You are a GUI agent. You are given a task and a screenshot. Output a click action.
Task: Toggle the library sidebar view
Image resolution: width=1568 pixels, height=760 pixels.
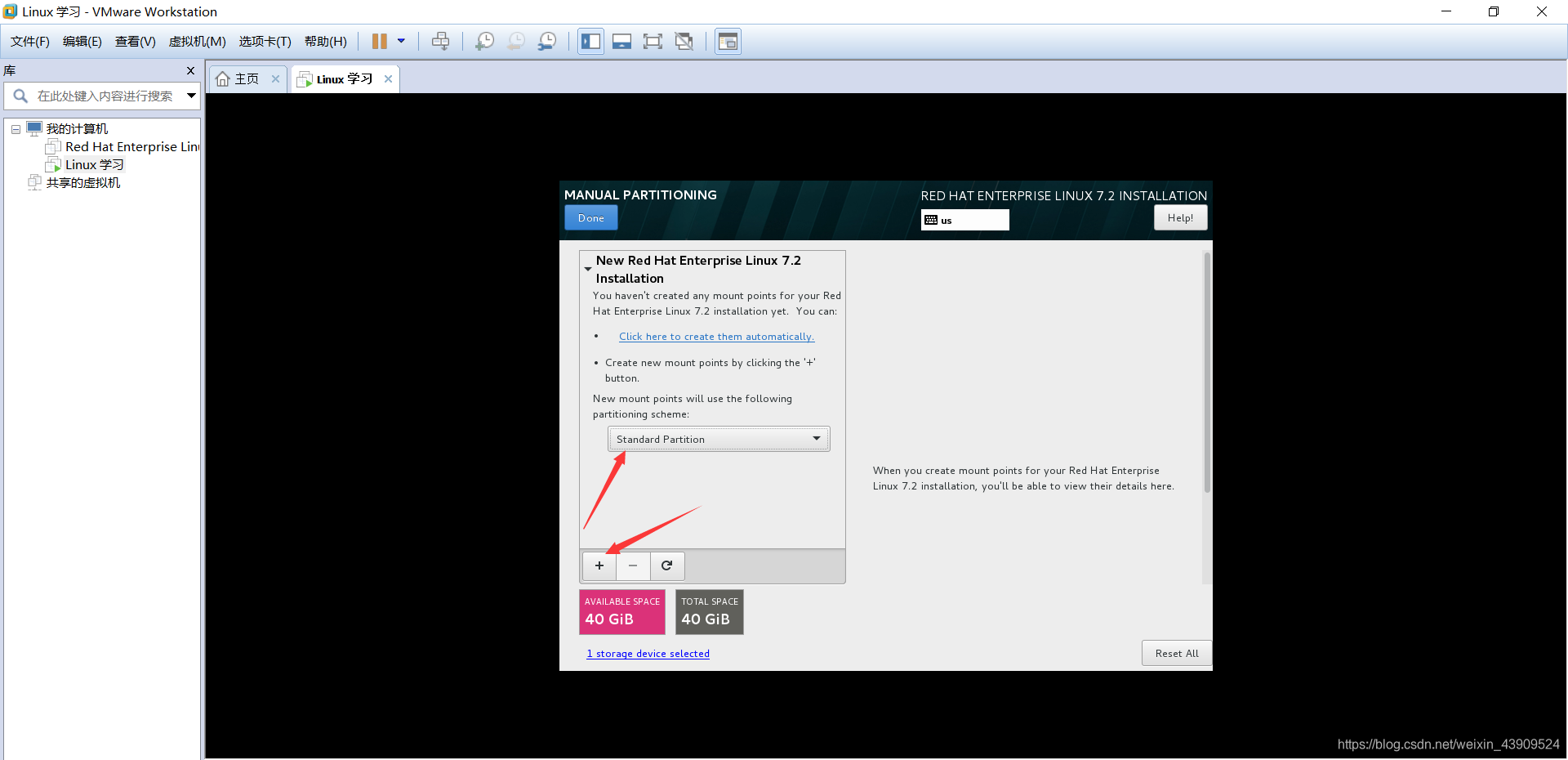pyautogui.click(x=590, y=41)
